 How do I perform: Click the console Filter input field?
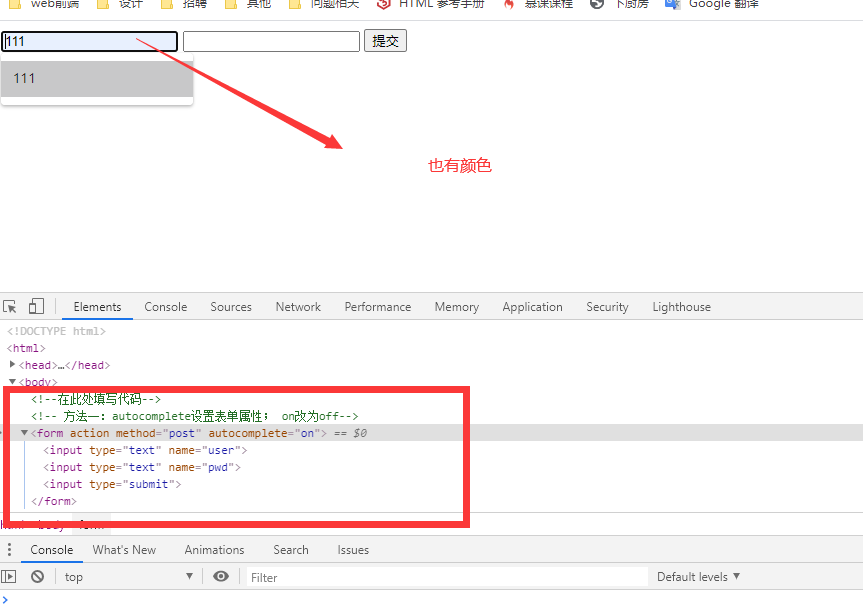tap(447, 577)
